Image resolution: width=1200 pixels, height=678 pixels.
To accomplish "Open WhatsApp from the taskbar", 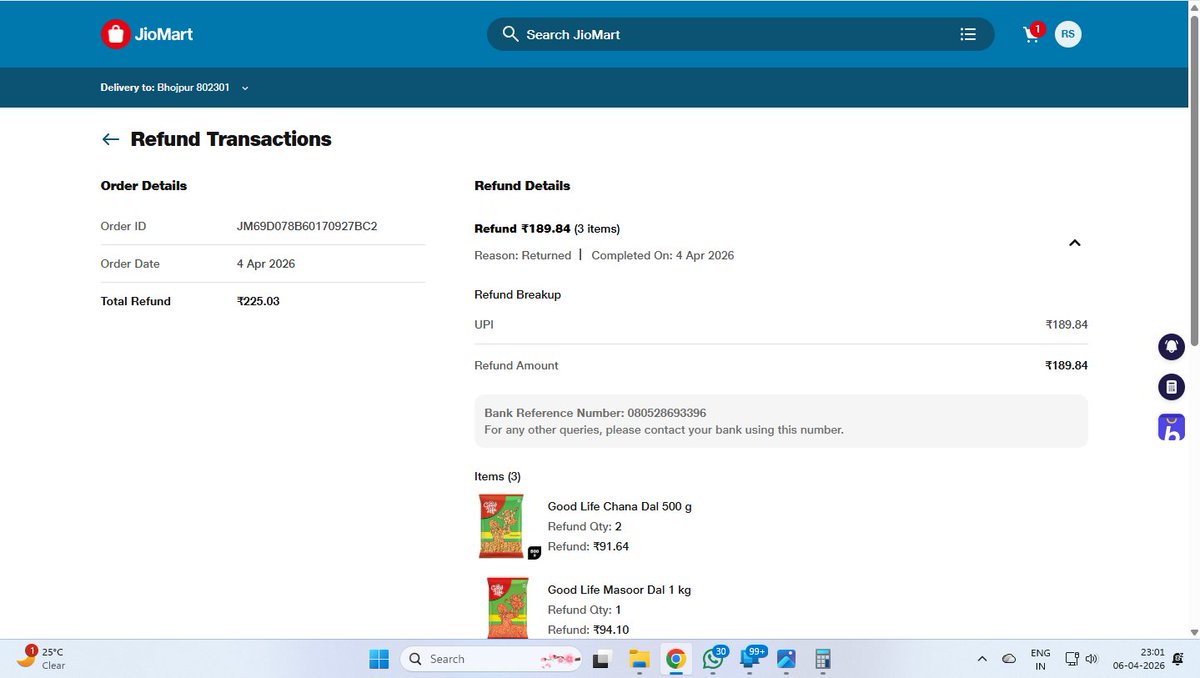I will click(713, 659).
